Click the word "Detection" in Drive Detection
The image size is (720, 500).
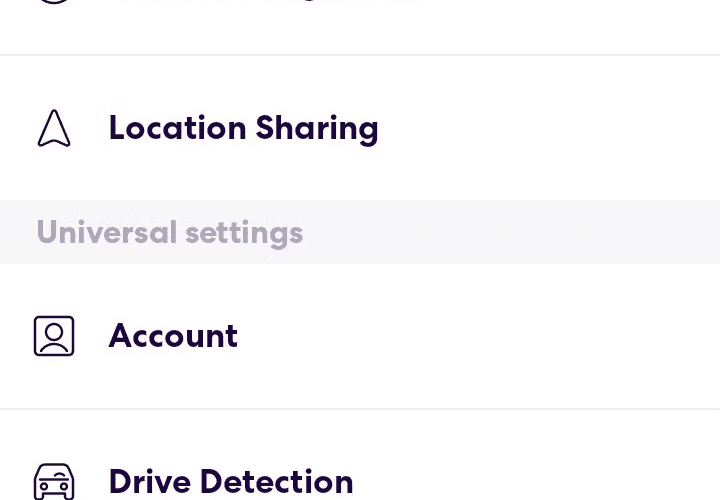[x=277, y=482]
